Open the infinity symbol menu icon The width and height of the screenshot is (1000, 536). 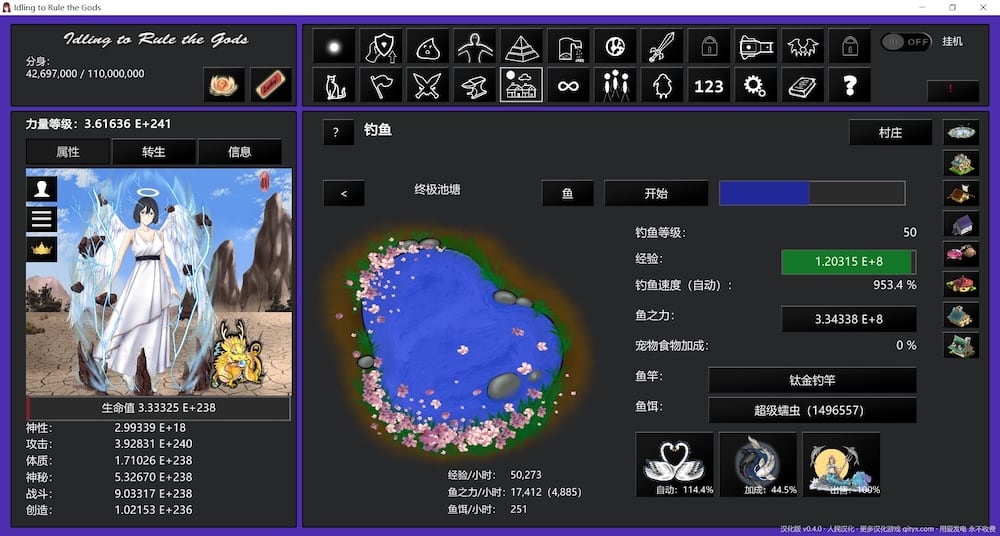568,85
